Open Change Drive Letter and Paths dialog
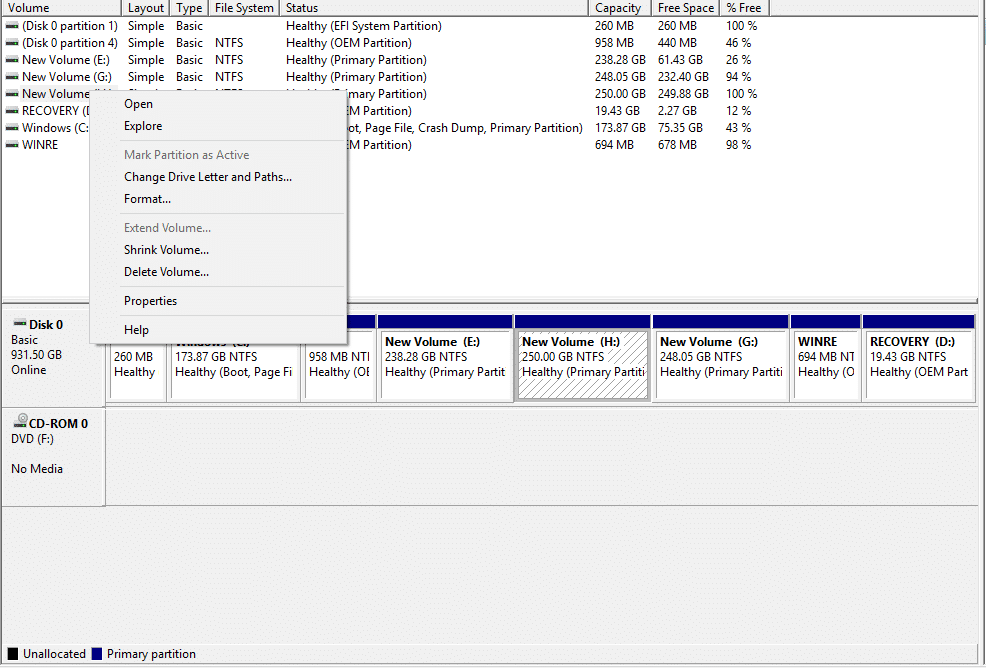The width and height of the screenshot is (986, 668). (x=208, y=177)
